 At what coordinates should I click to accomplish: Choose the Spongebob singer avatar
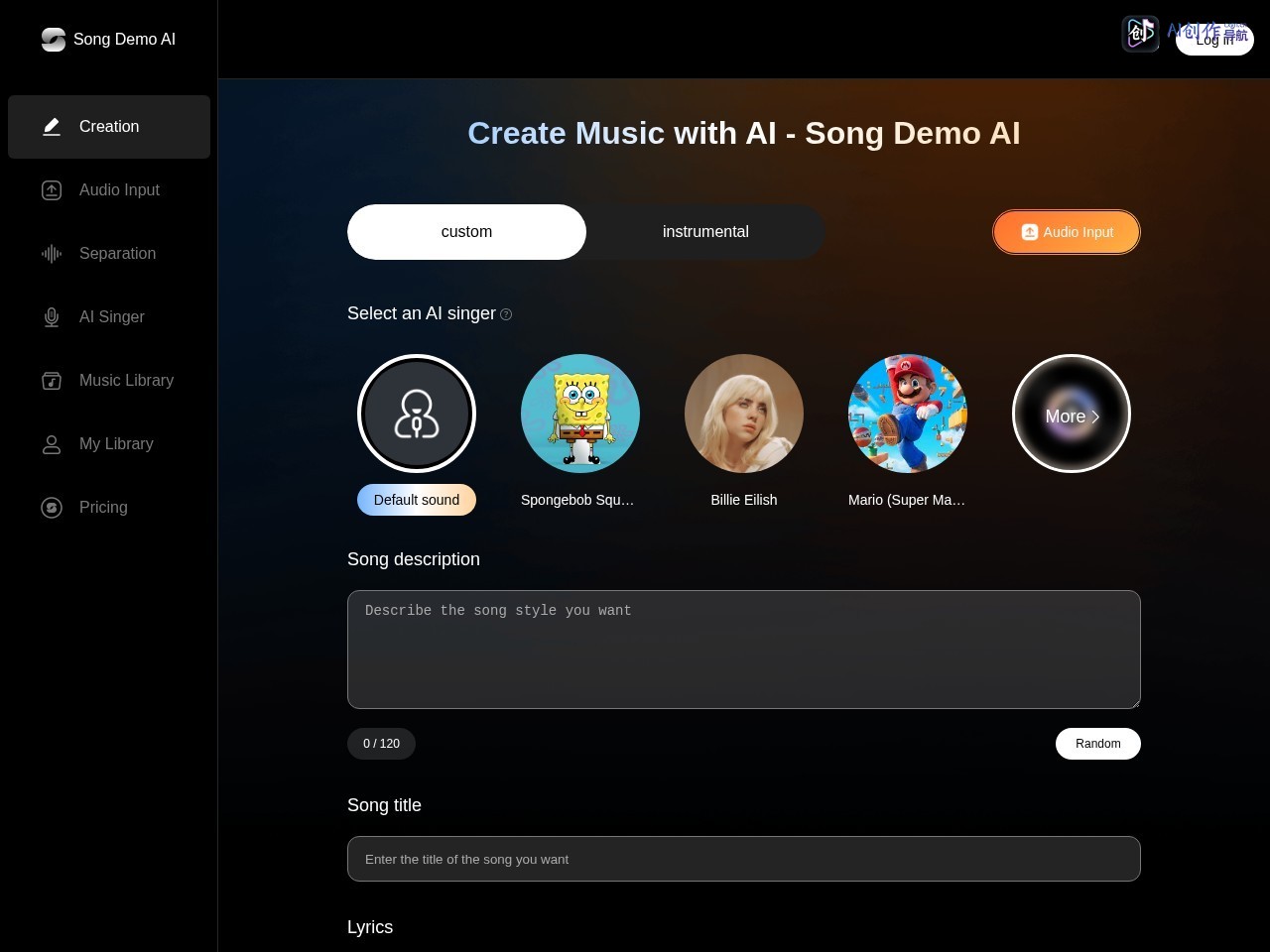click(x=580, y=414)
